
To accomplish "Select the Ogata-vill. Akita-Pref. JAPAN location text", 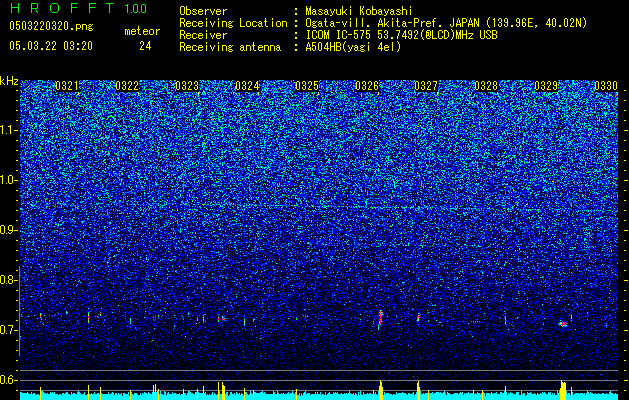I will click(446, 23).
